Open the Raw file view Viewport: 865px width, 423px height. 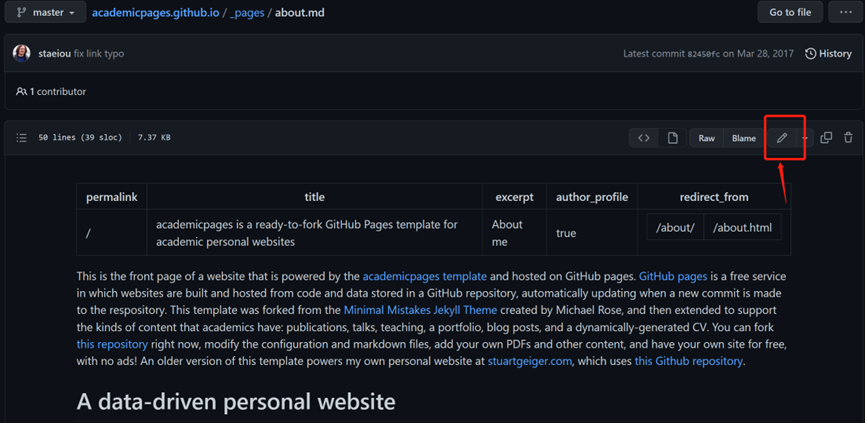pyautogui.click(x=707, y=138)
